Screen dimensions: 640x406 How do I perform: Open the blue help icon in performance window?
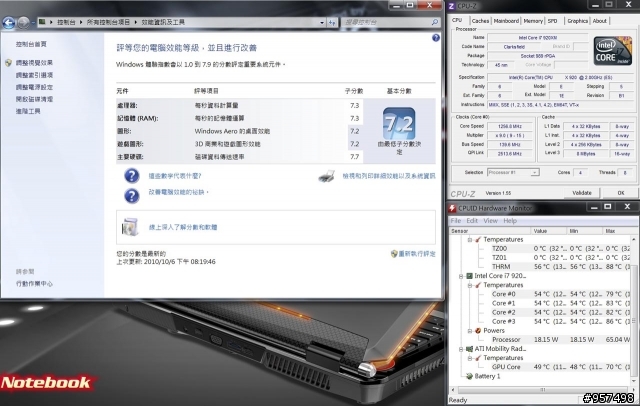coord(436,38)
